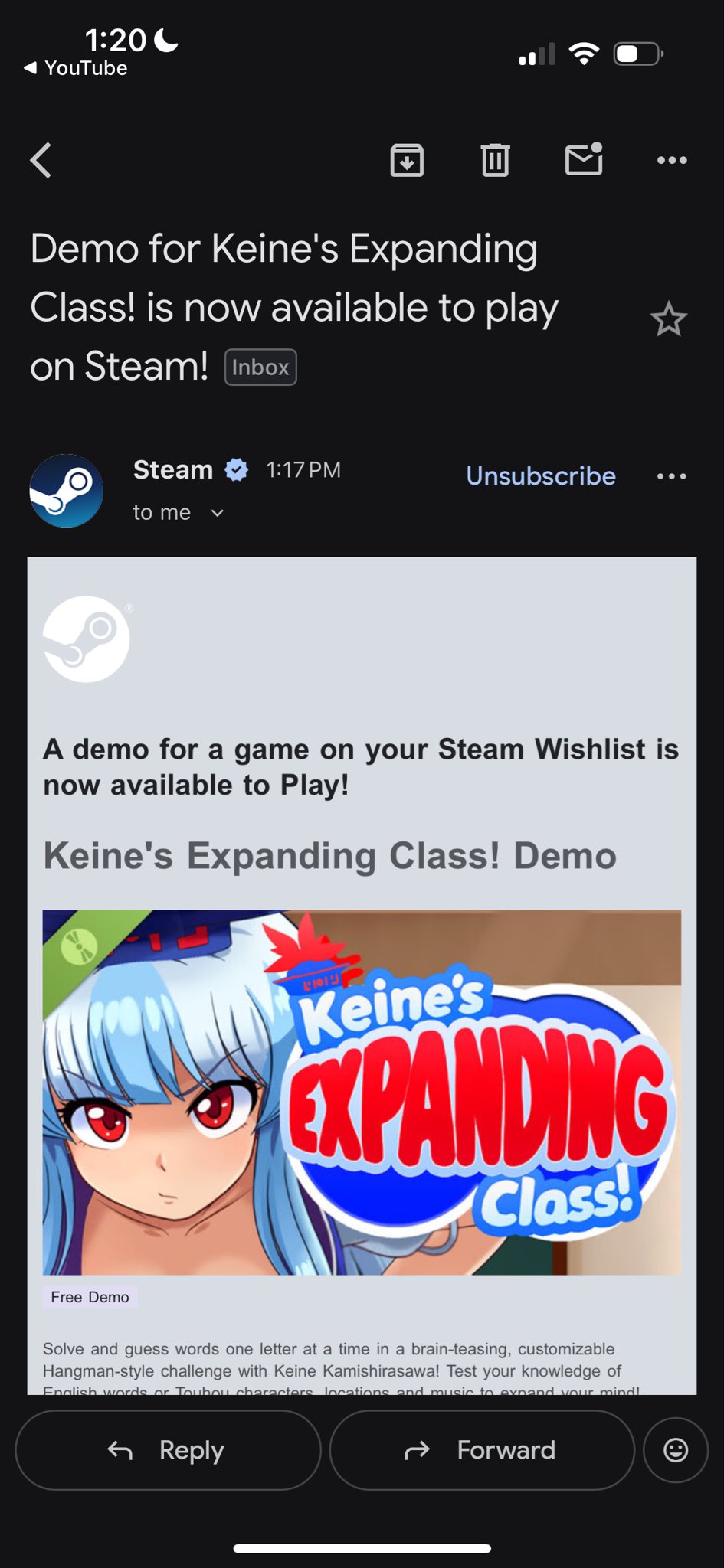Add an emoji reaction with smiley icon
The image size is (724, 1568).
coord(676,1450)
